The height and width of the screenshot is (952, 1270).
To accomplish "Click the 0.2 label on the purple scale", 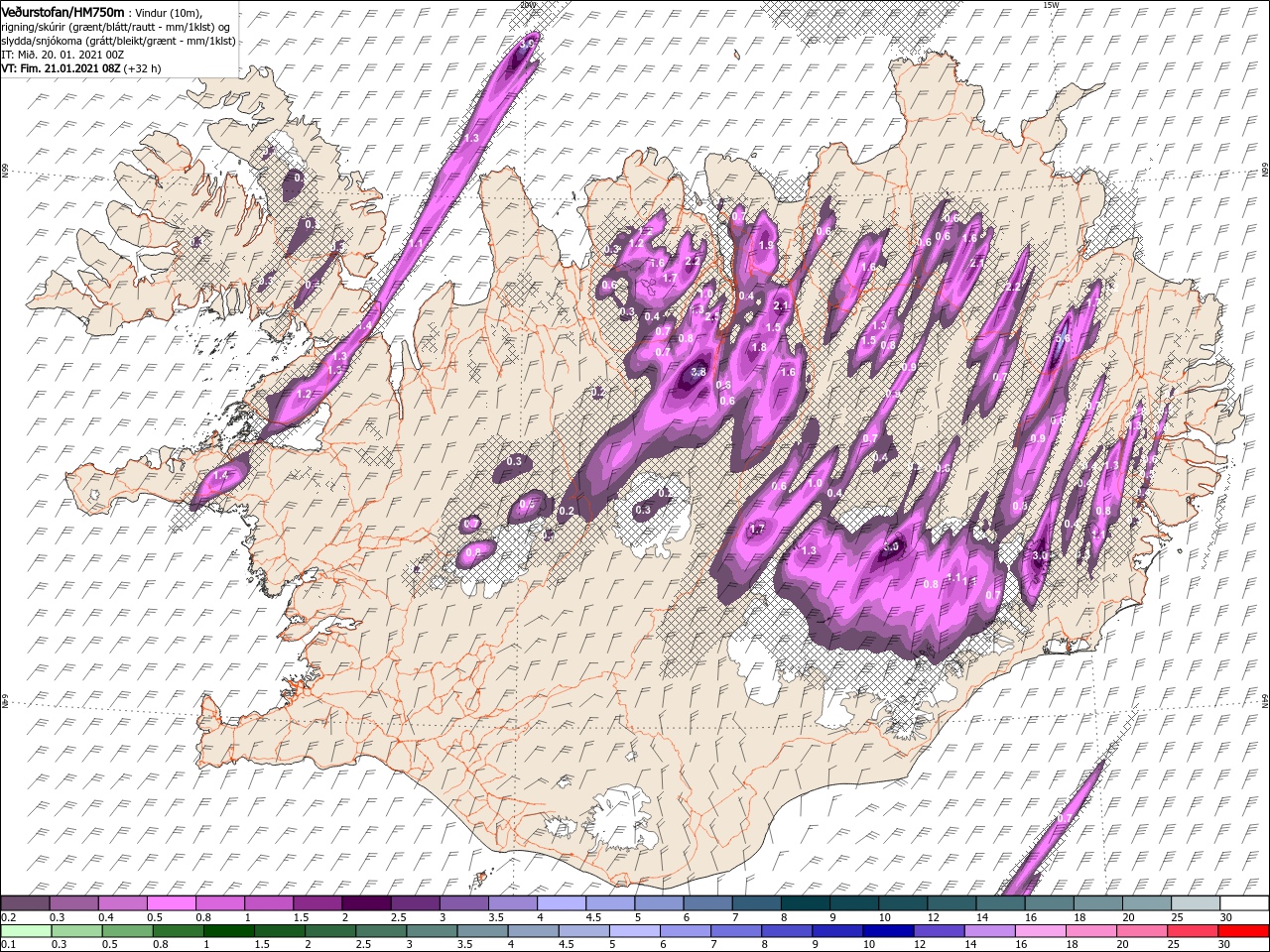I will [x=7, y=917].
